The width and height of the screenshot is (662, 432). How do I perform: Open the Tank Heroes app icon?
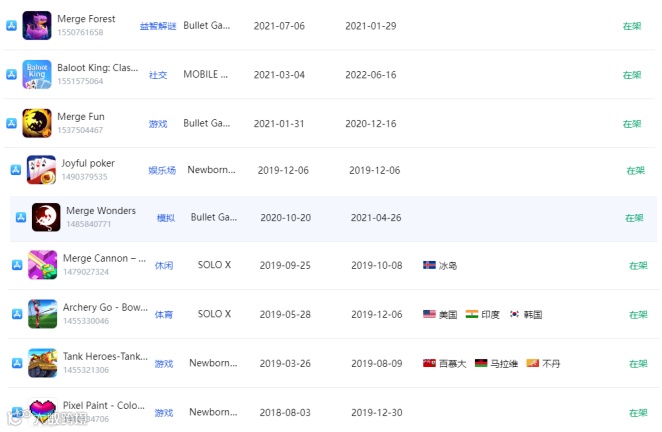pos(43,363)
